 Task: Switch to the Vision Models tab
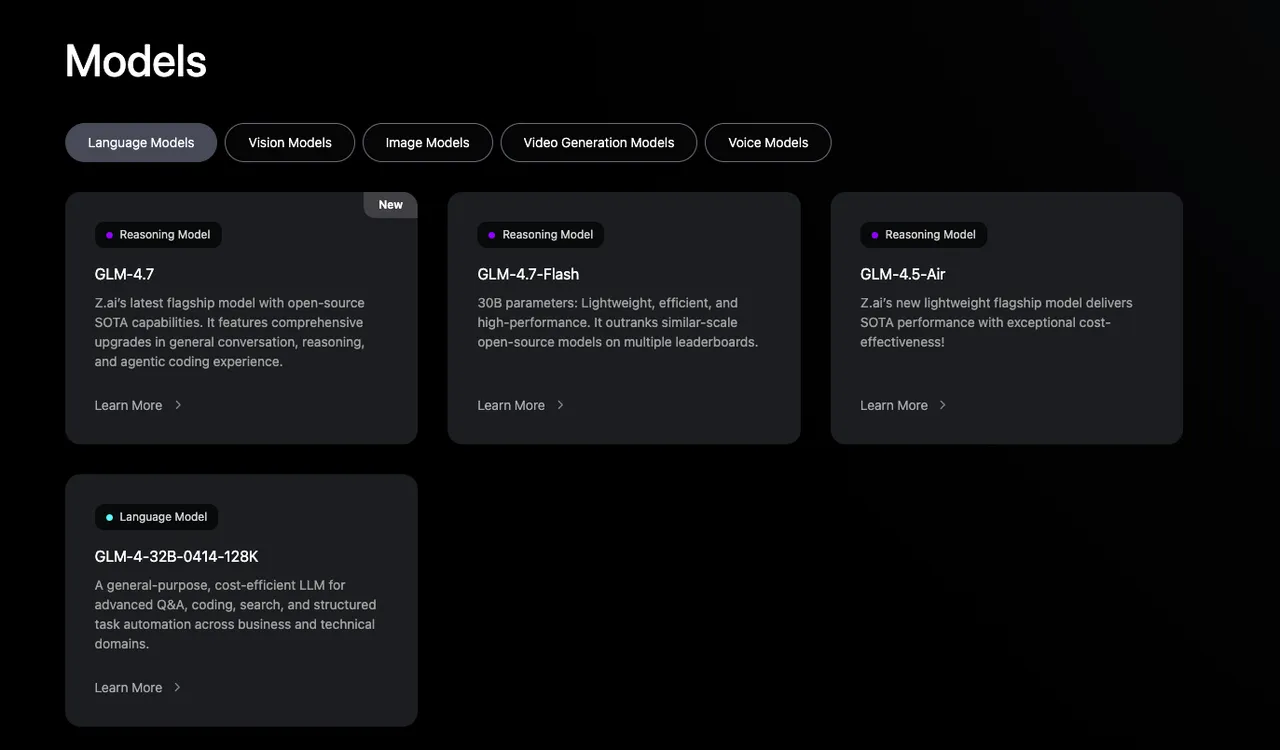click(x=290, y=142)
